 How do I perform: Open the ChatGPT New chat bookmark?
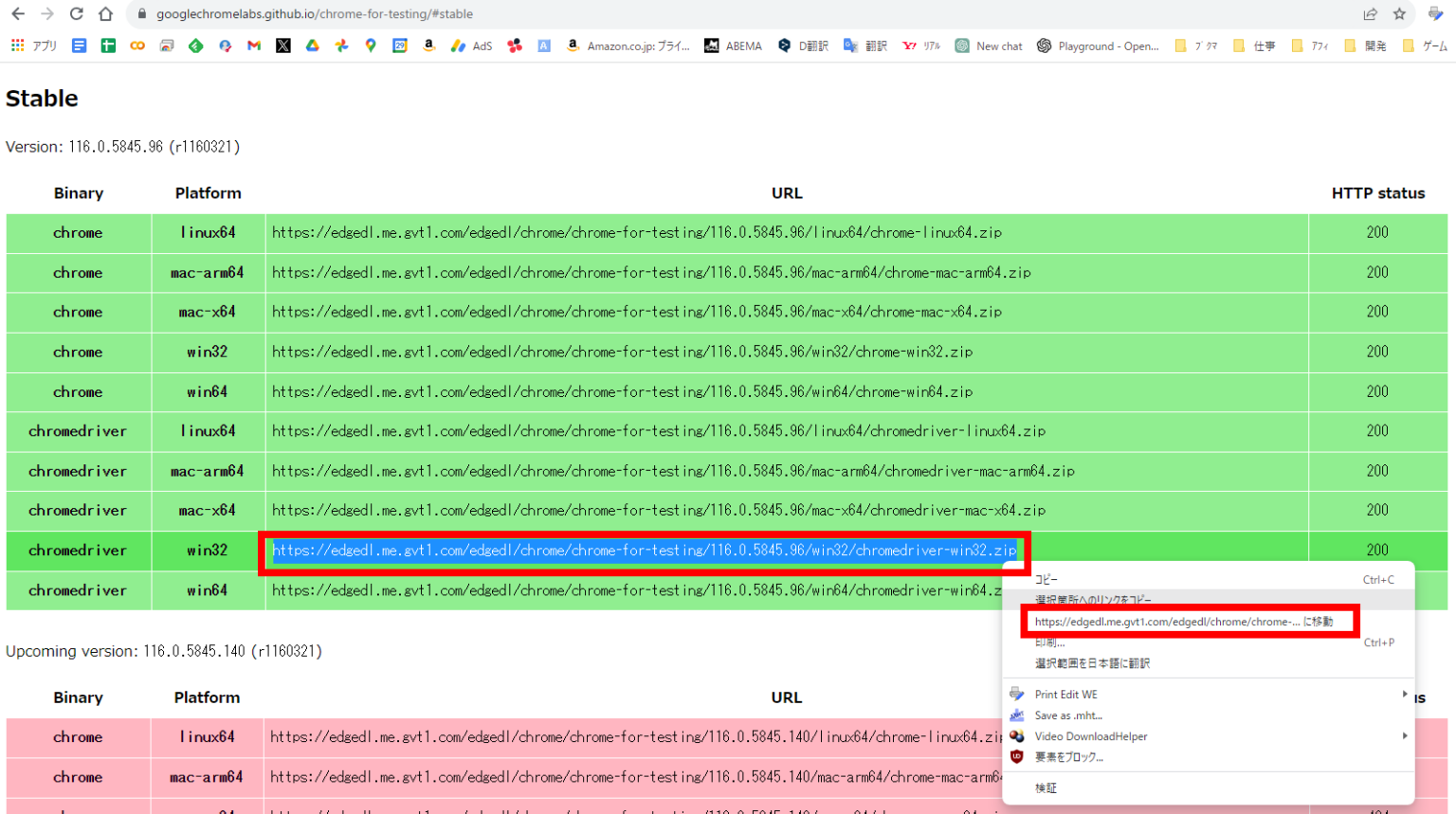click(x=988, y=45)
